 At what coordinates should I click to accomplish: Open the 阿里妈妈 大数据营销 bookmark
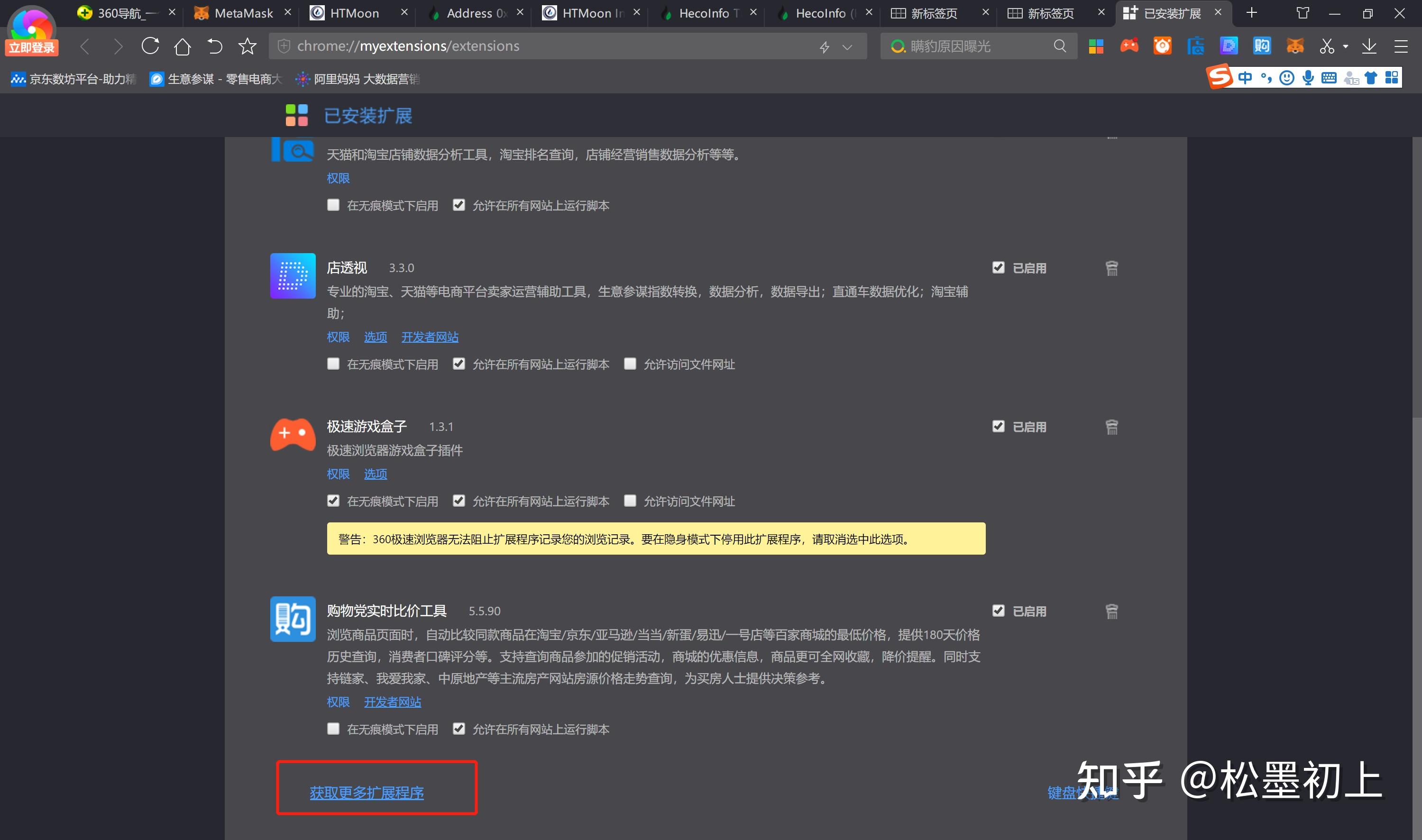click(357, 79)
